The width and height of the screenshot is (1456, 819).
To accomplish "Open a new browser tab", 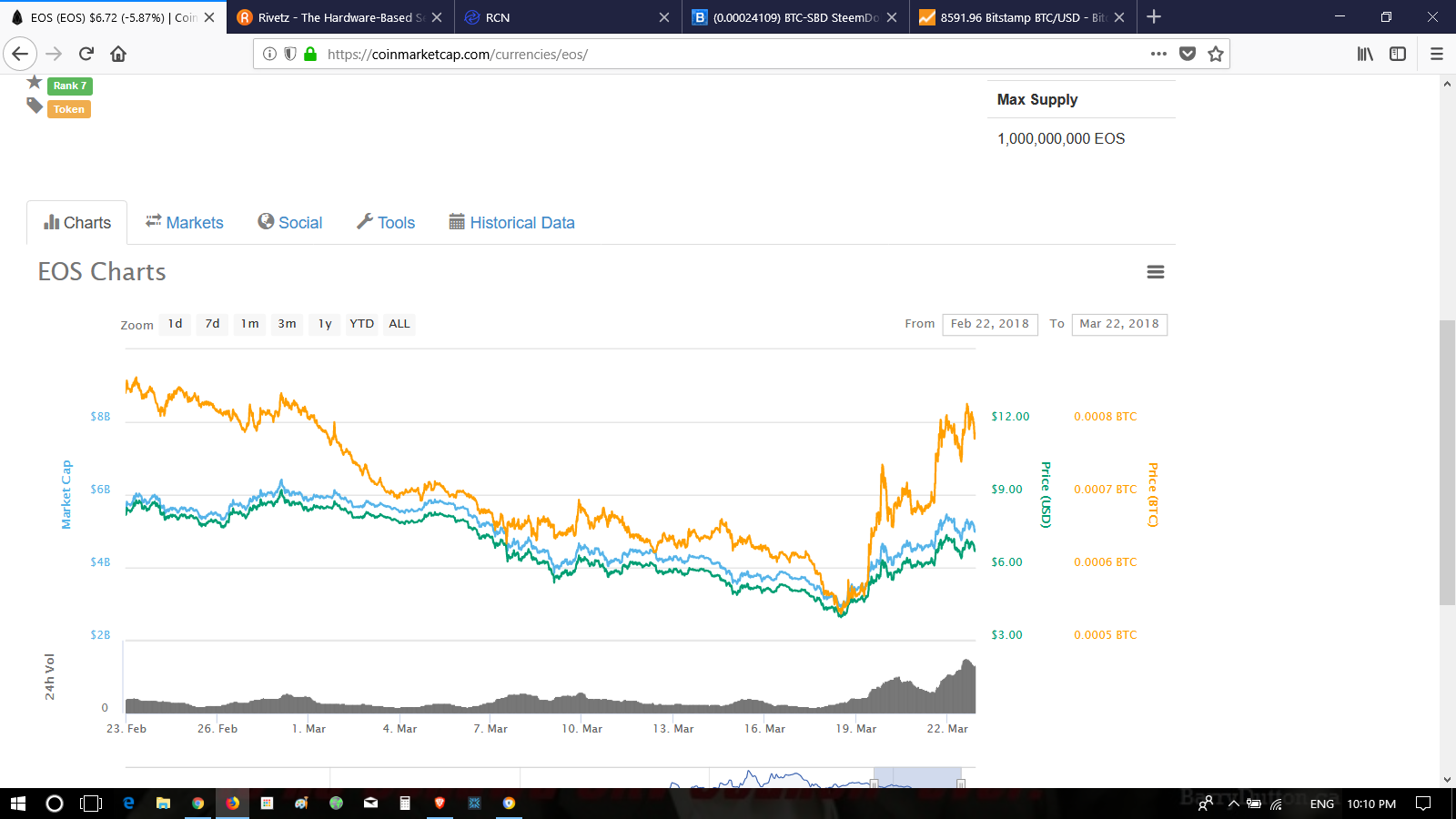I will [1154, 17].
